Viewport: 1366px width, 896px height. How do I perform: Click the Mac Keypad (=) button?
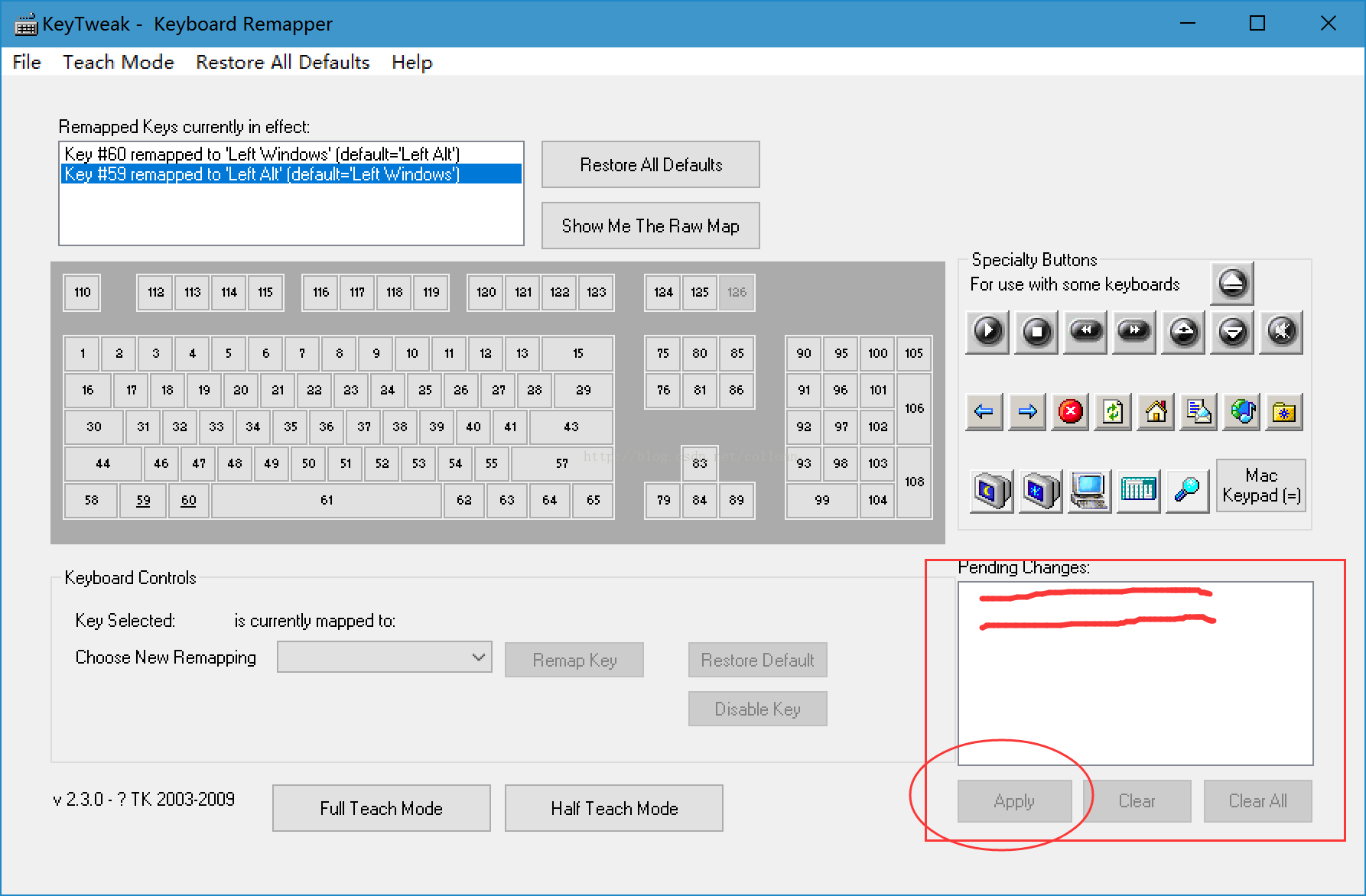point(1261,485)
